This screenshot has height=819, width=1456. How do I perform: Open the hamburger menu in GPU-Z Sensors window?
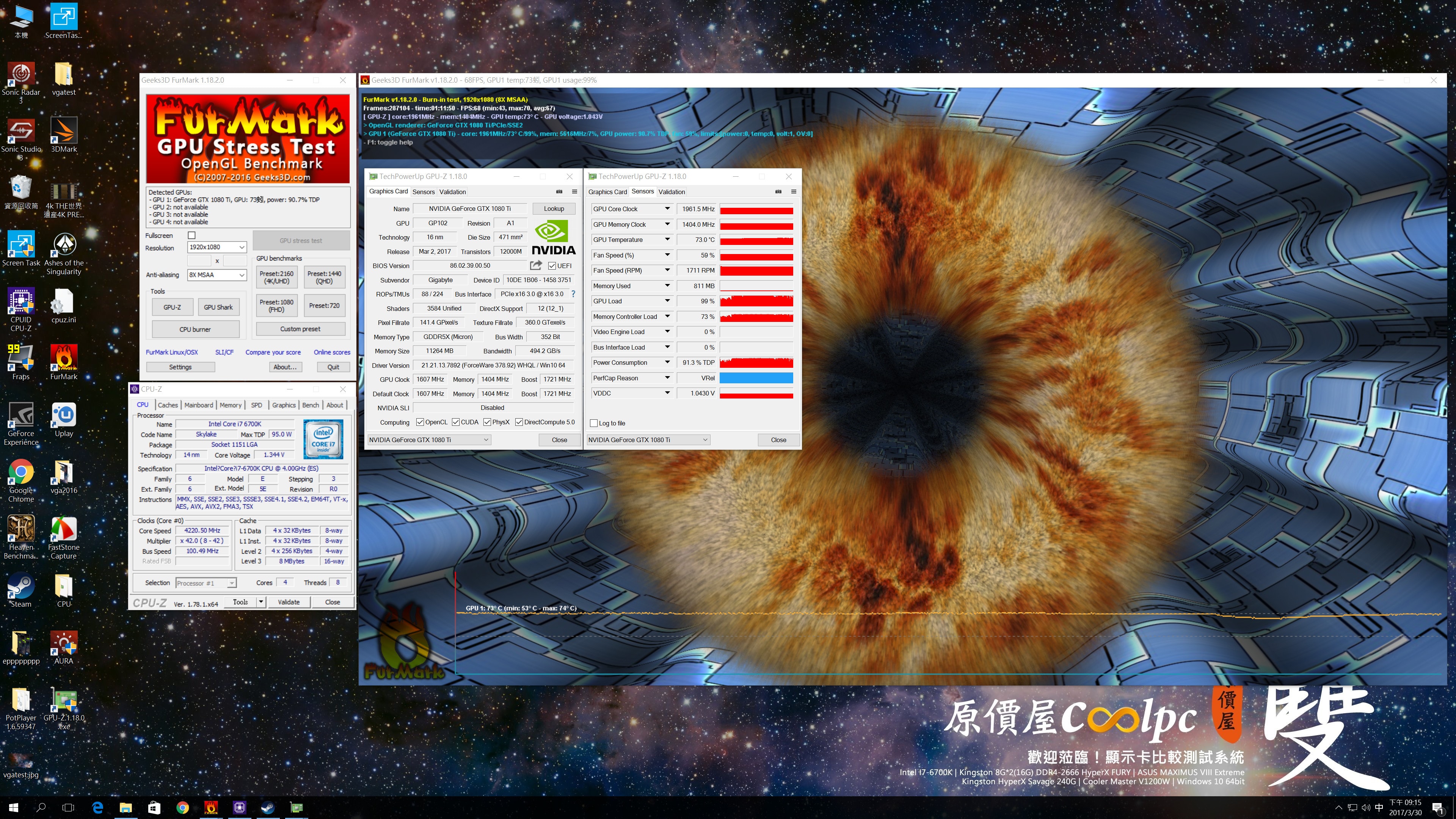tap(794, 191)
